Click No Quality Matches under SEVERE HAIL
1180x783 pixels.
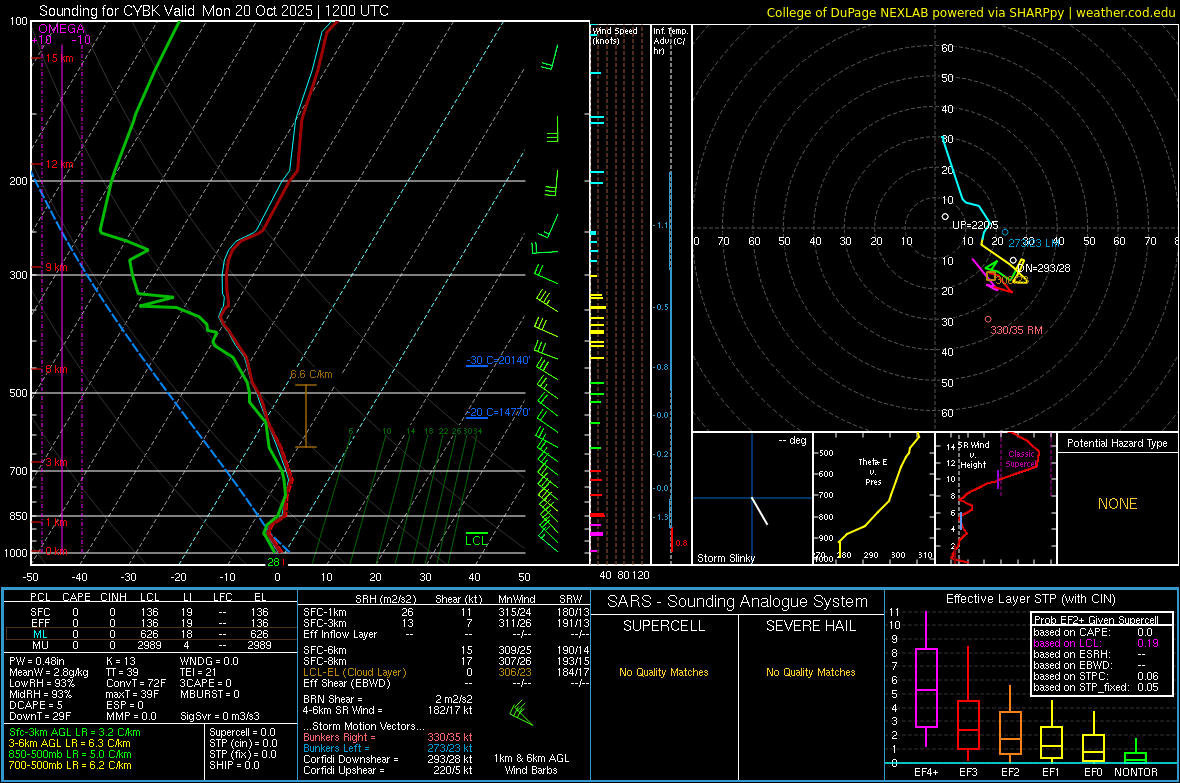810,672
